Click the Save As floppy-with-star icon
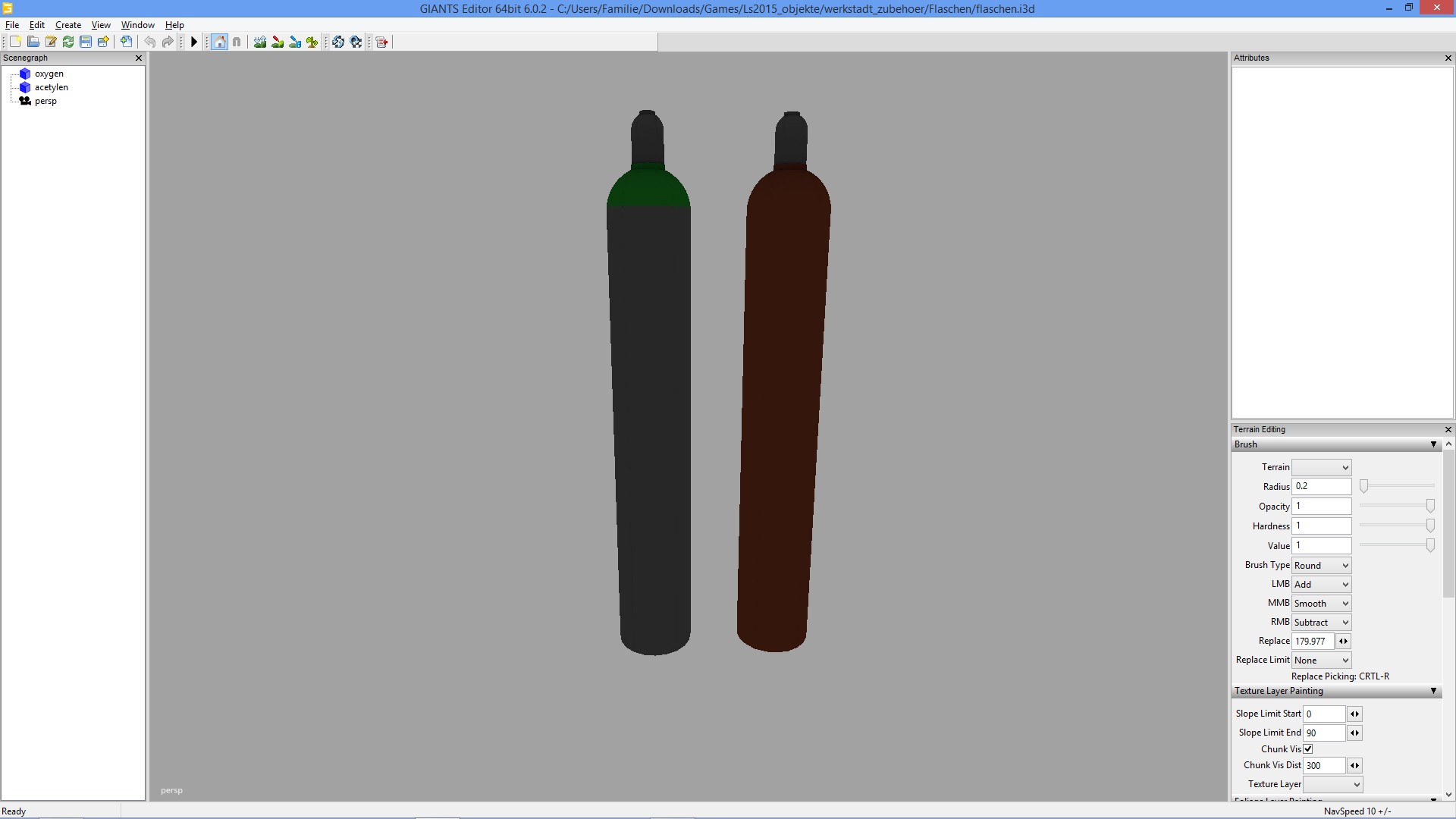This screenshot has width=1456, height=819. 103,42
